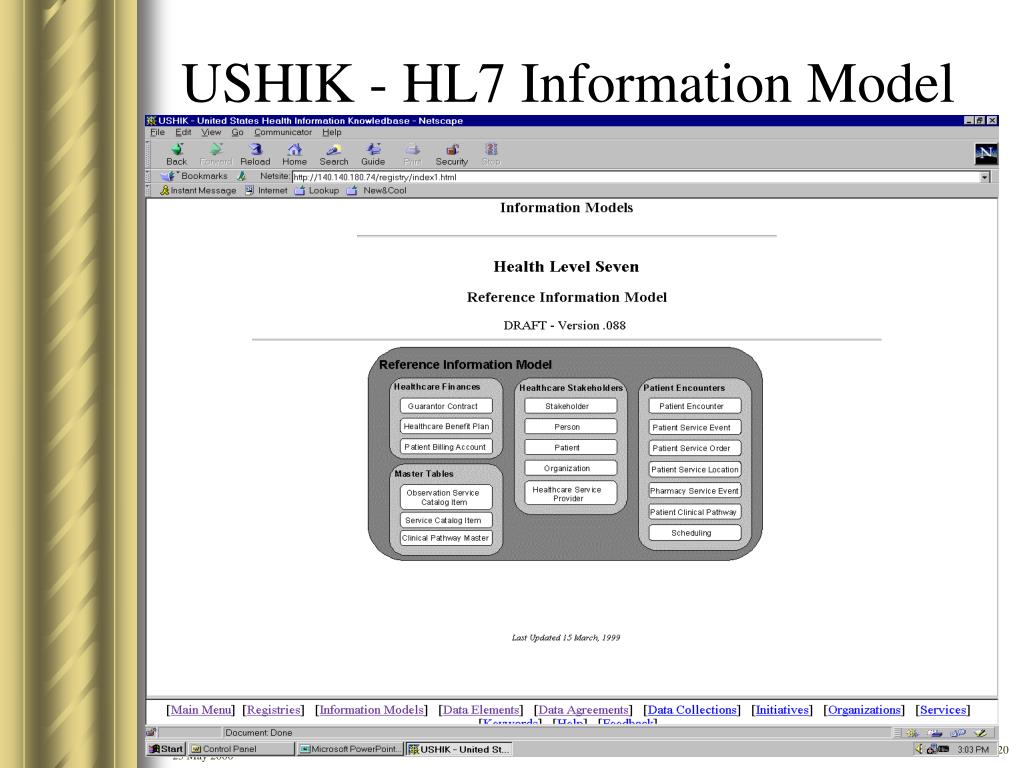
Task: Click the Netscape N logo
Action: coord(985,154)
